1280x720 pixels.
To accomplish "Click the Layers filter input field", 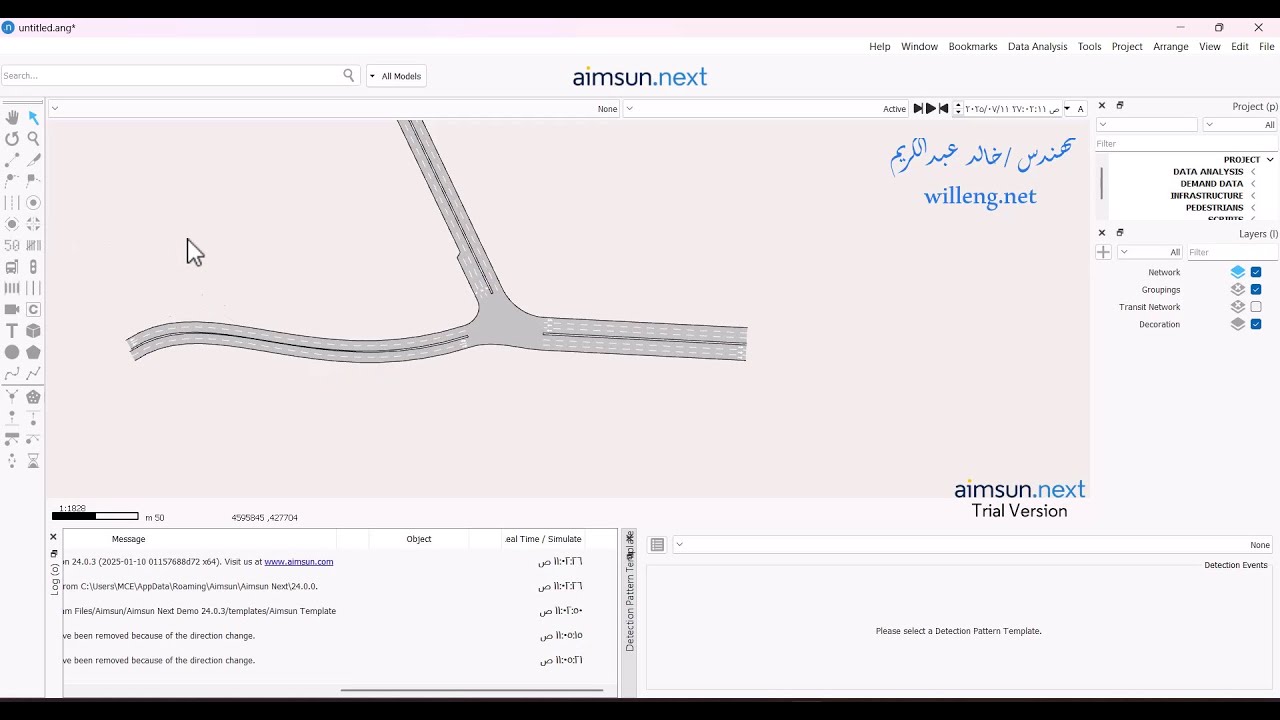I will [1231, 252].
